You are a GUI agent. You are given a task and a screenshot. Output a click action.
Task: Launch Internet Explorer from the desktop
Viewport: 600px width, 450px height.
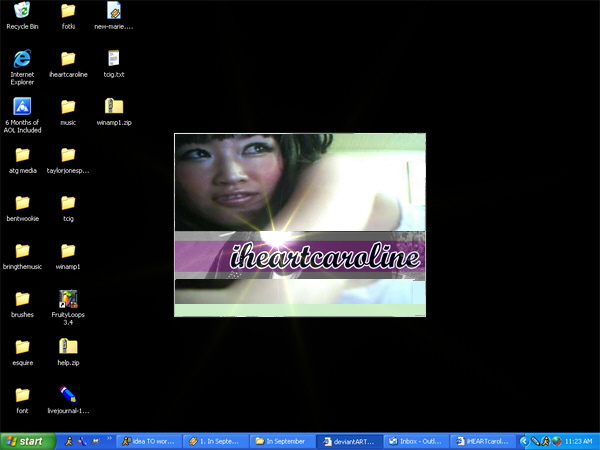[x=22, y=60]
